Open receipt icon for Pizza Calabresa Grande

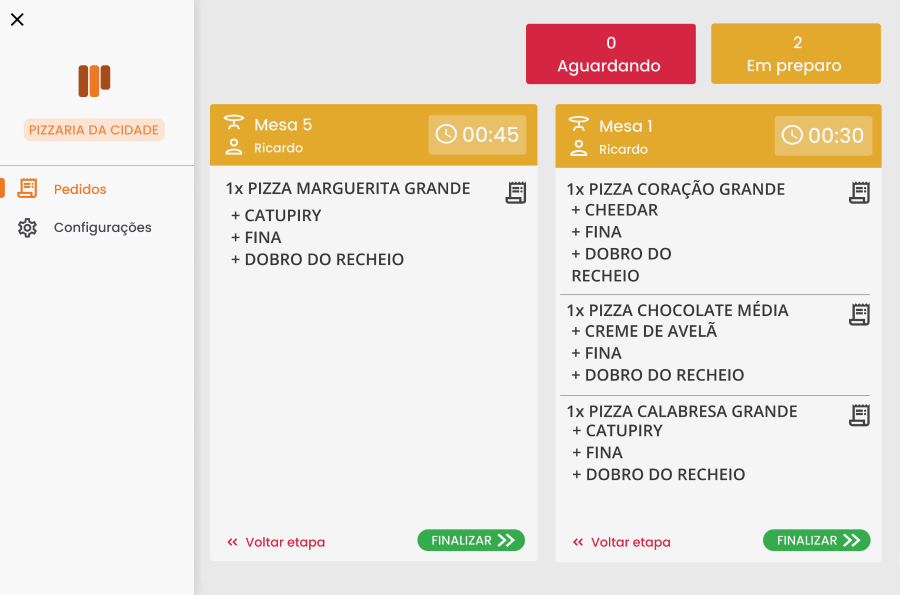pos(859,415)
